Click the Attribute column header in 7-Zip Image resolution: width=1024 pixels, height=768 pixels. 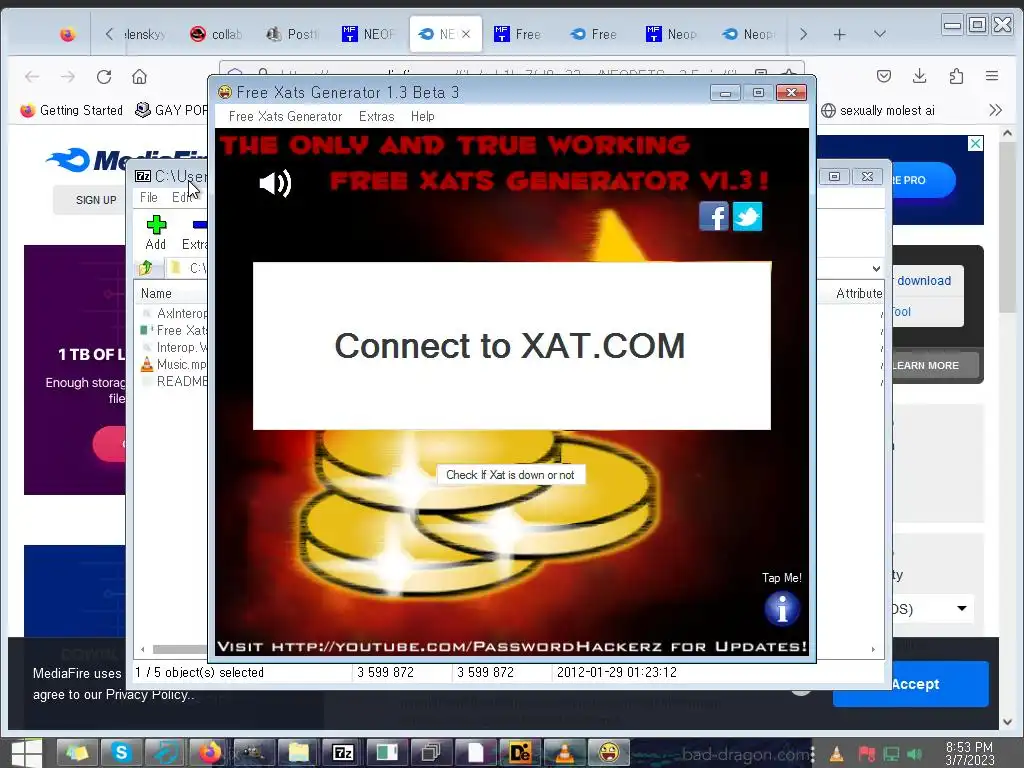click(x=859, y=294)
